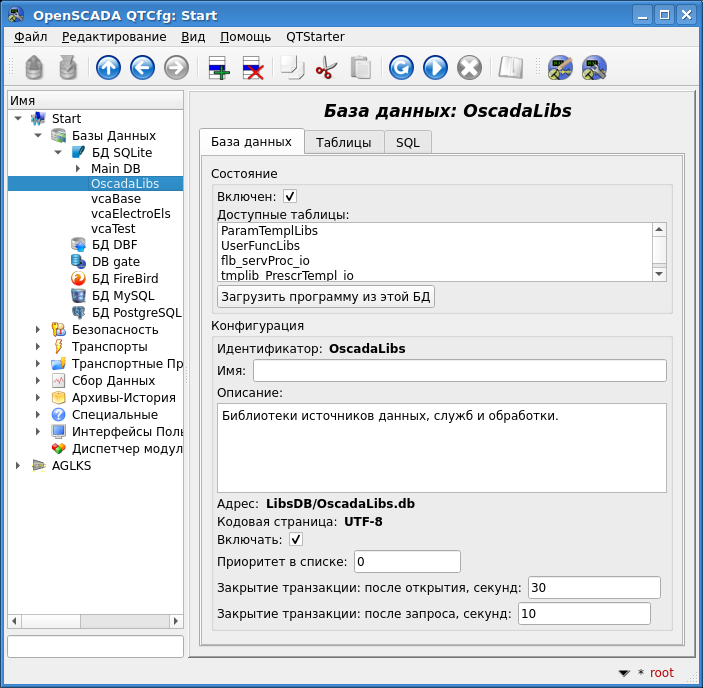Open the manual book icon in toolbar
This screenshot has width=703, height=688.
(x=511, y=67)
